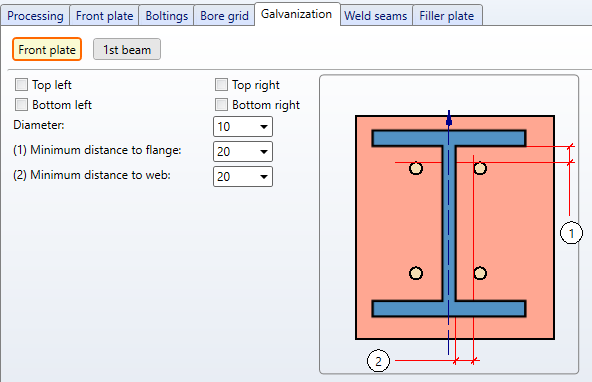Click the bottom left hole in diagram
The width and height of the screenshot is (592, 382).
[416, 273]
